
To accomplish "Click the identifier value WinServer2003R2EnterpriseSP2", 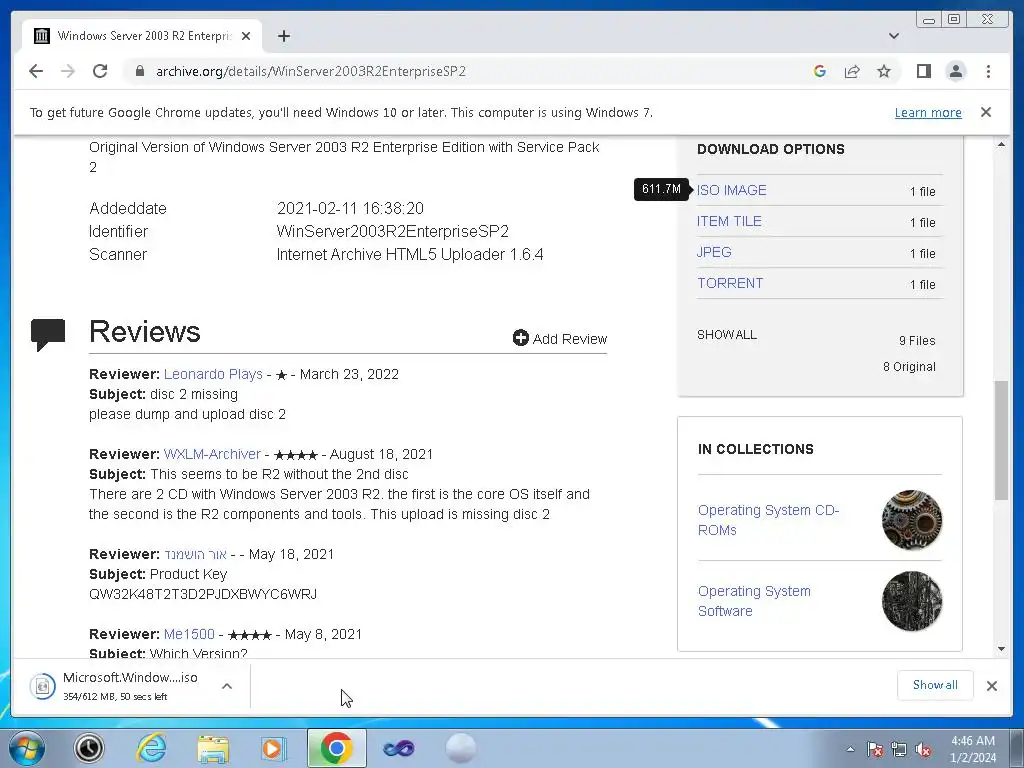I will point(392,231).
